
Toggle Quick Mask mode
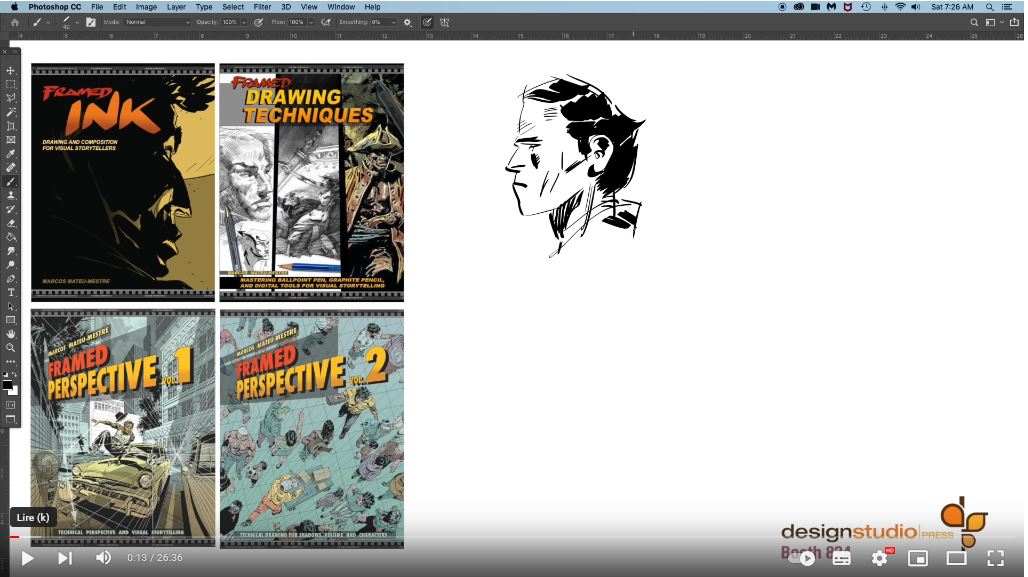click(x=10, y=405)
